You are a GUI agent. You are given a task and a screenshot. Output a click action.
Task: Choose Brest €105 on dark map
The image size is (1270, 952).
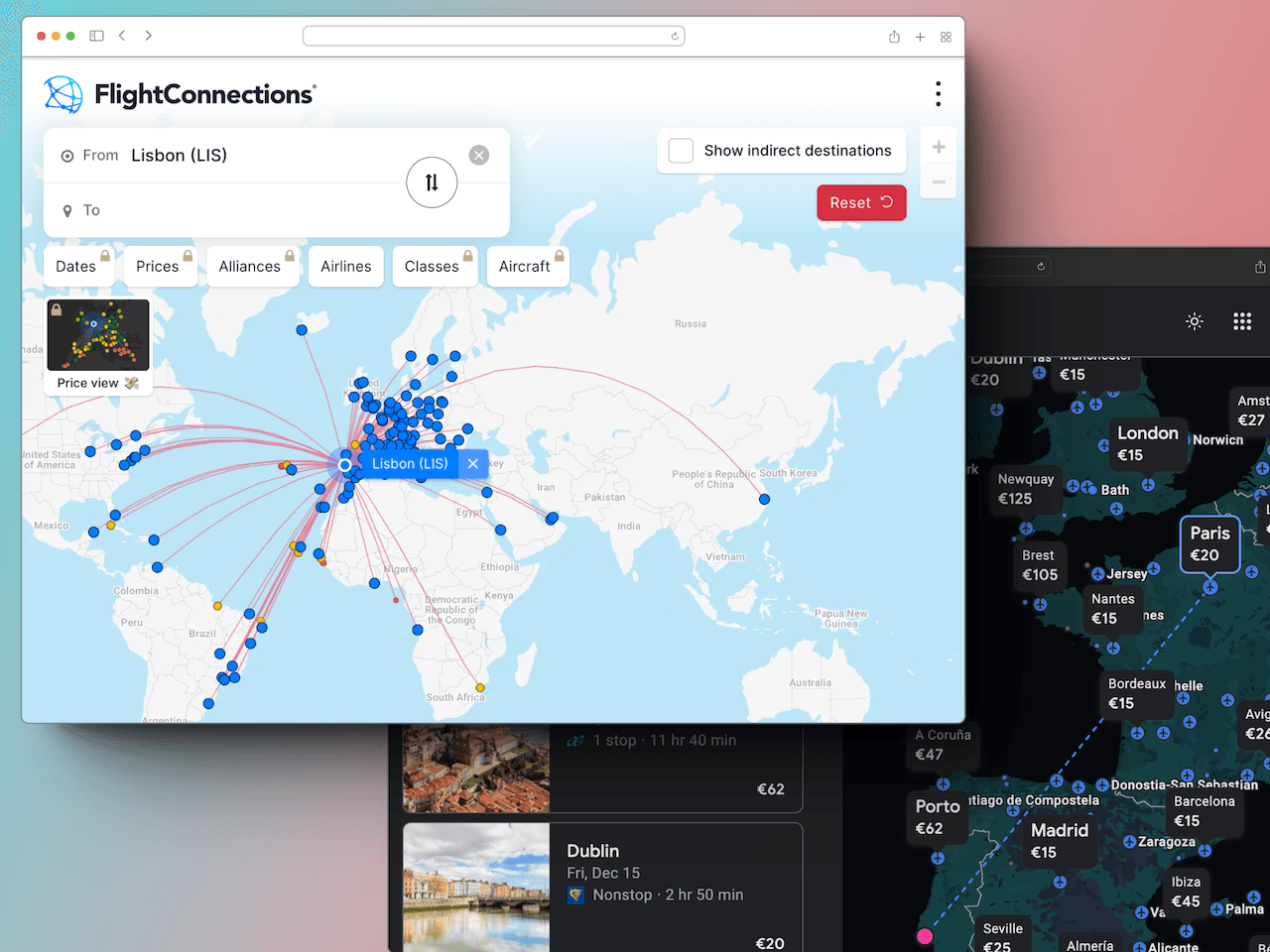[1039, 565]
